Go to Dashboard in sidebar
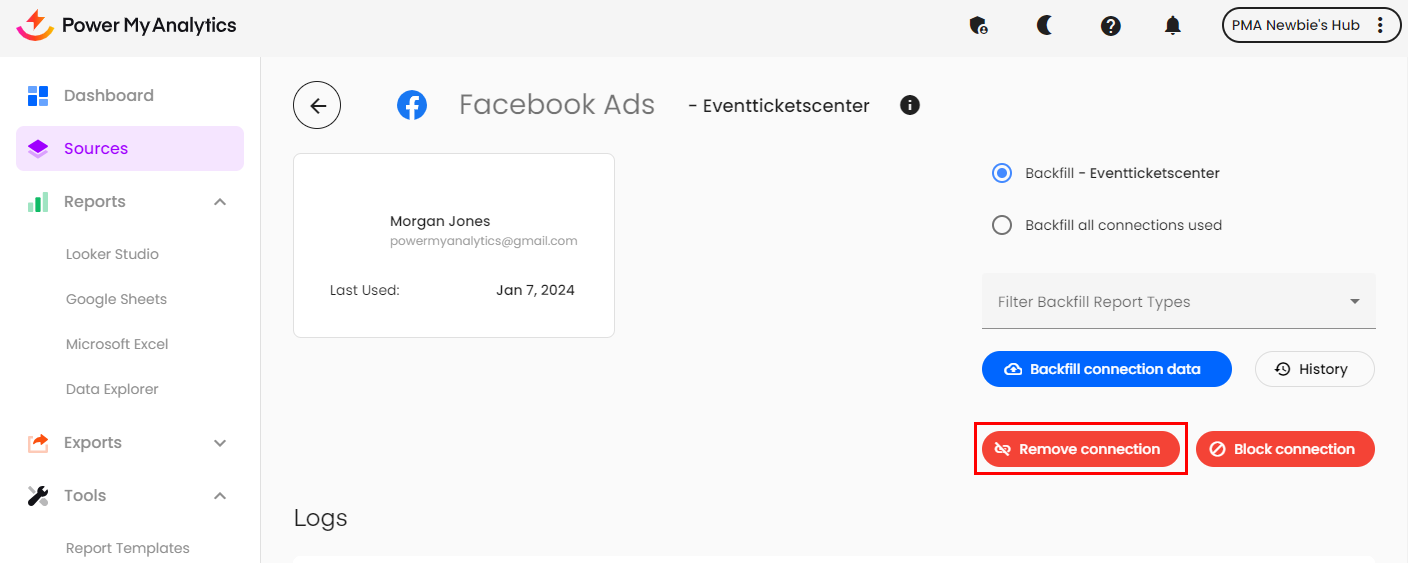 click(108, 96)
